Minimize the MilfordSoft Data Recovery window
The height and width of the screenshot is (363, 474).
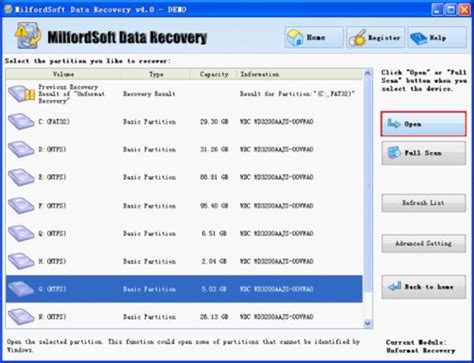tap(438, 10)
